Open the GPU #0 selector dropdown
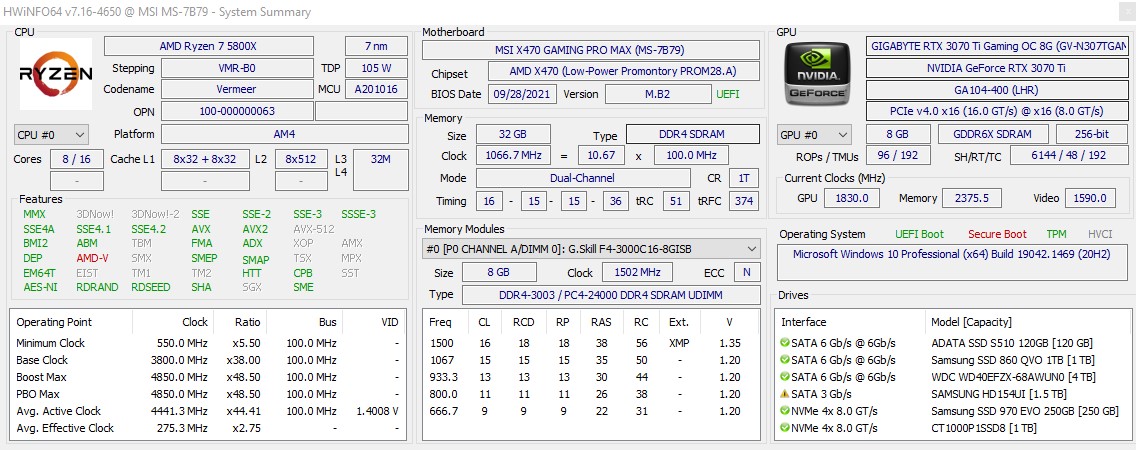The width and height of the screenshot is (1136, 450). (x=814, y=135)
